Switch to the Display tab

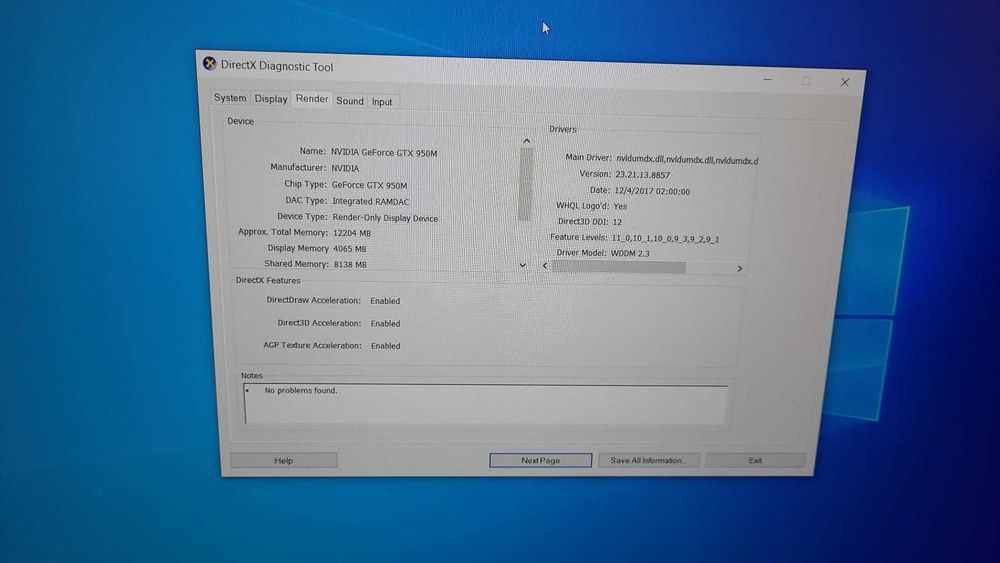[x=271, y=99]
